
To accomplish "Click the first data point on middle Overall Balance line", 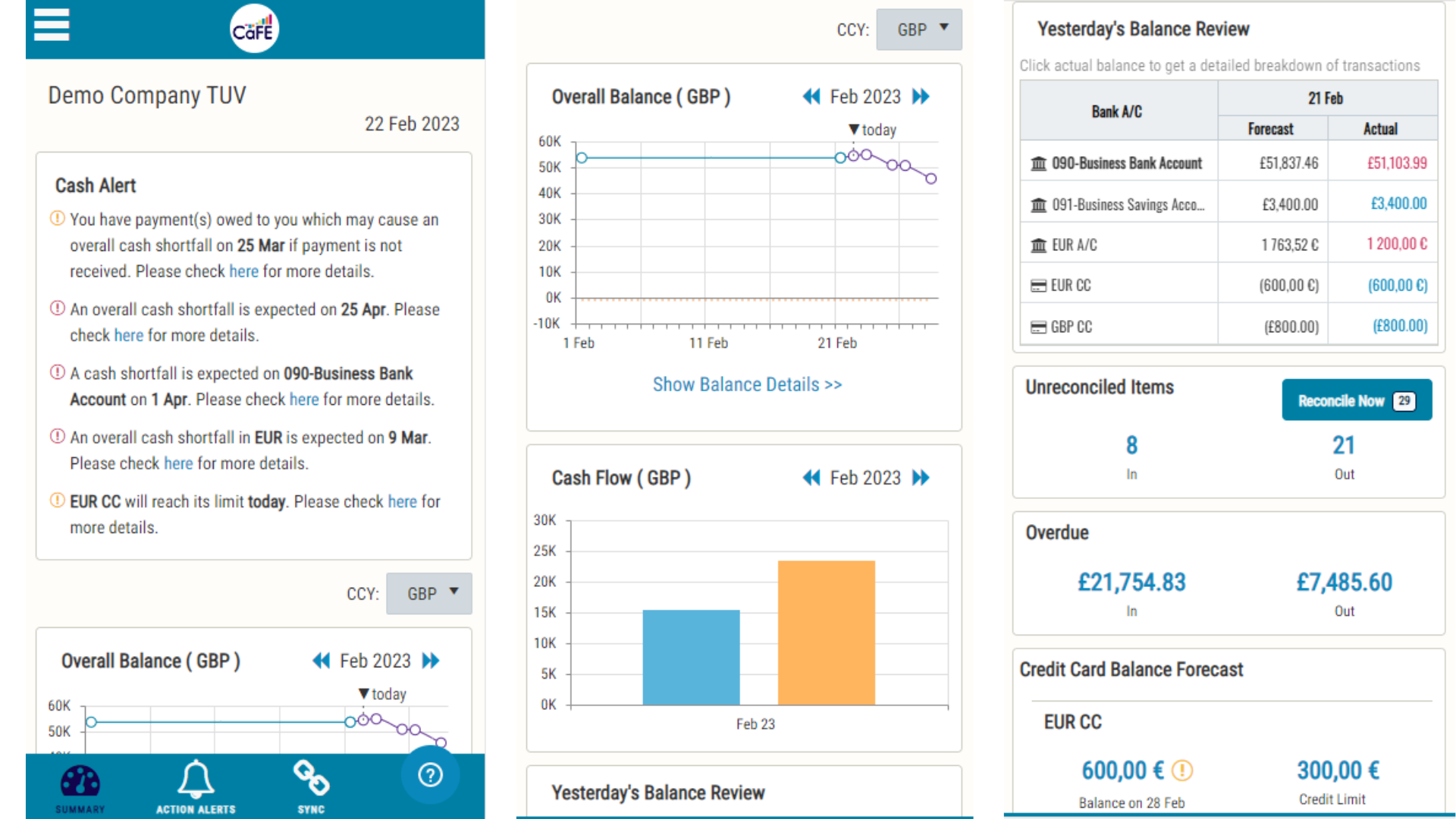I will (x=582, y=158).
